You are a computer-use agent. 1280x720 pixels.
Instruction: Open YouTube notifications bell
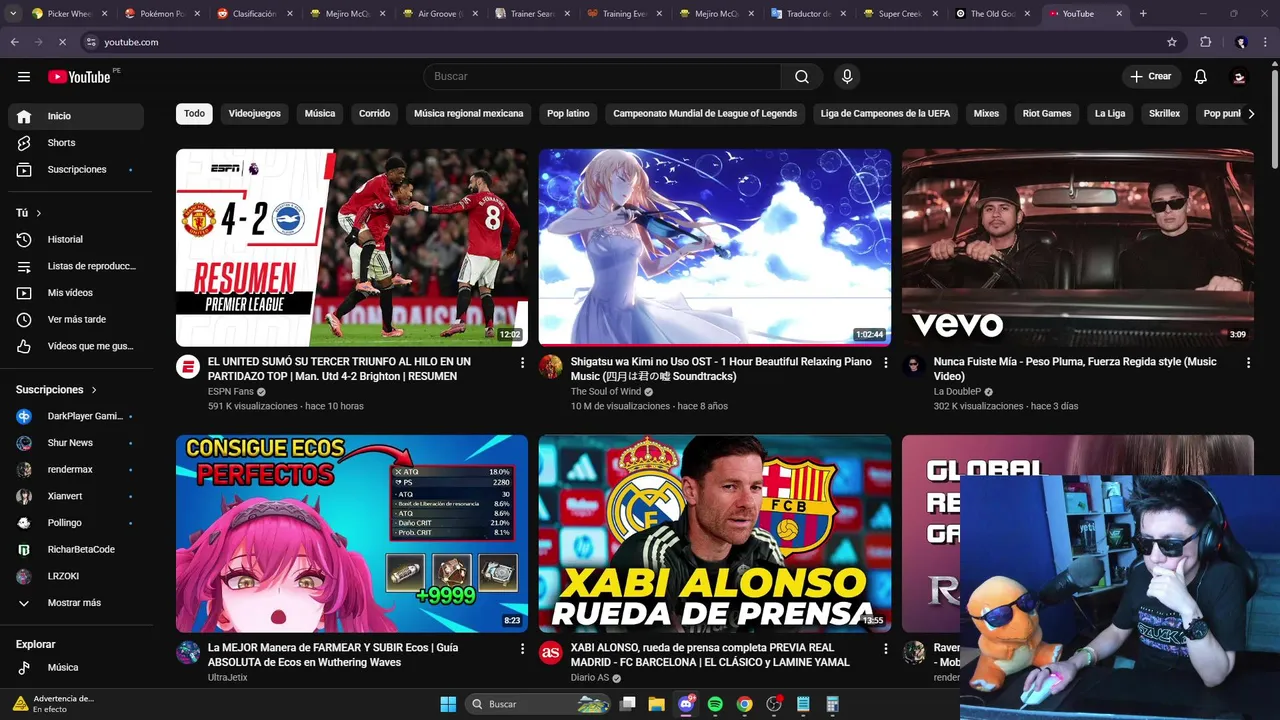pyautogui.click(x=1201, y=77)
